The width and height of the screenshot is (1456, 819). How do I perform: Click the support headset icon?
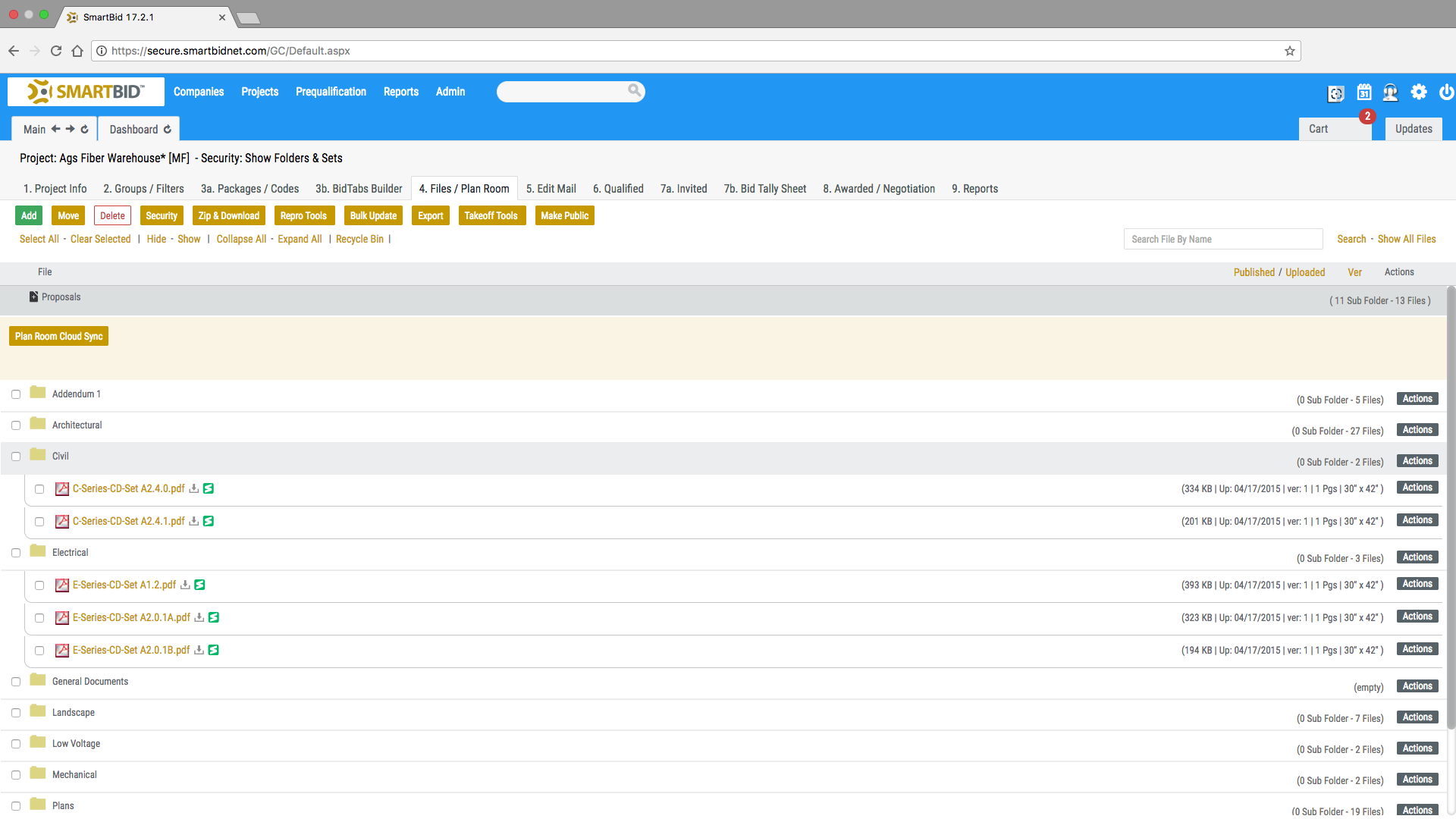point(1390,92)
